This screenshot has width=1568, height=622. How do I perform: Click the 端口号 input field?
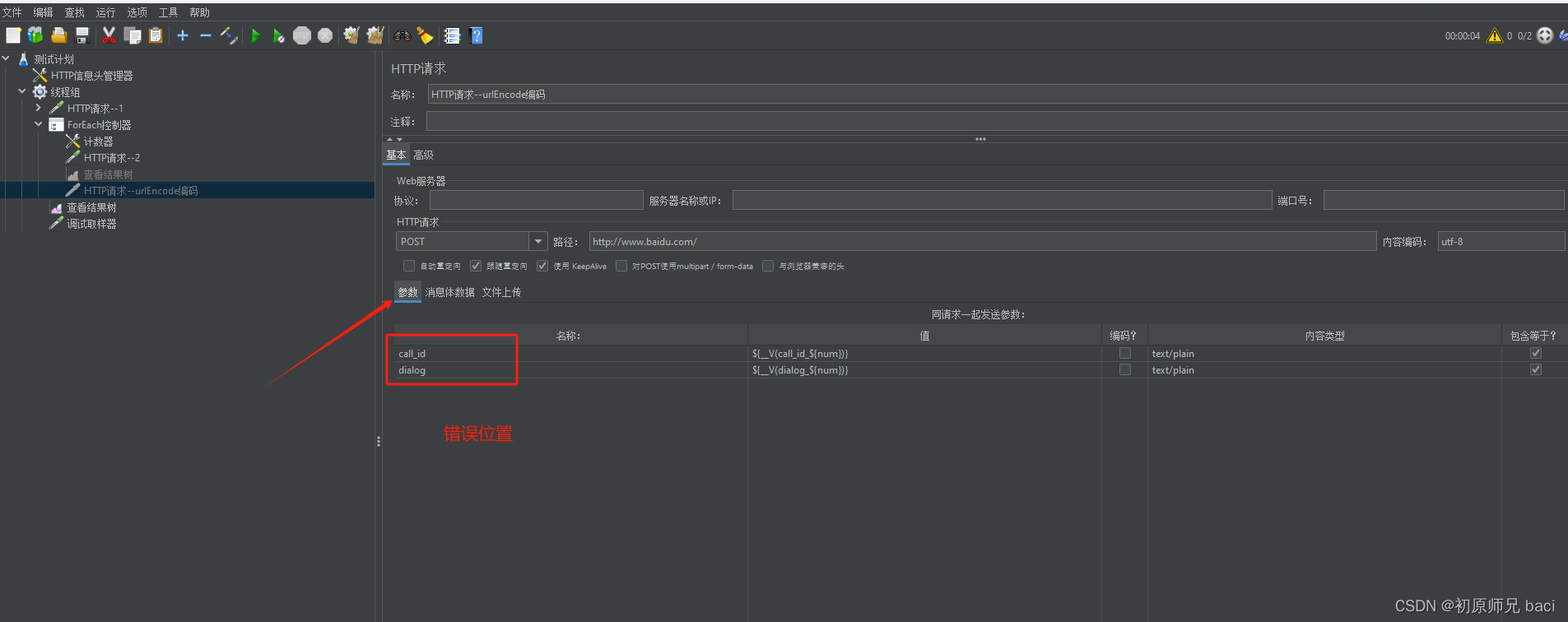pyautogui.click(x=1444, y=200)
